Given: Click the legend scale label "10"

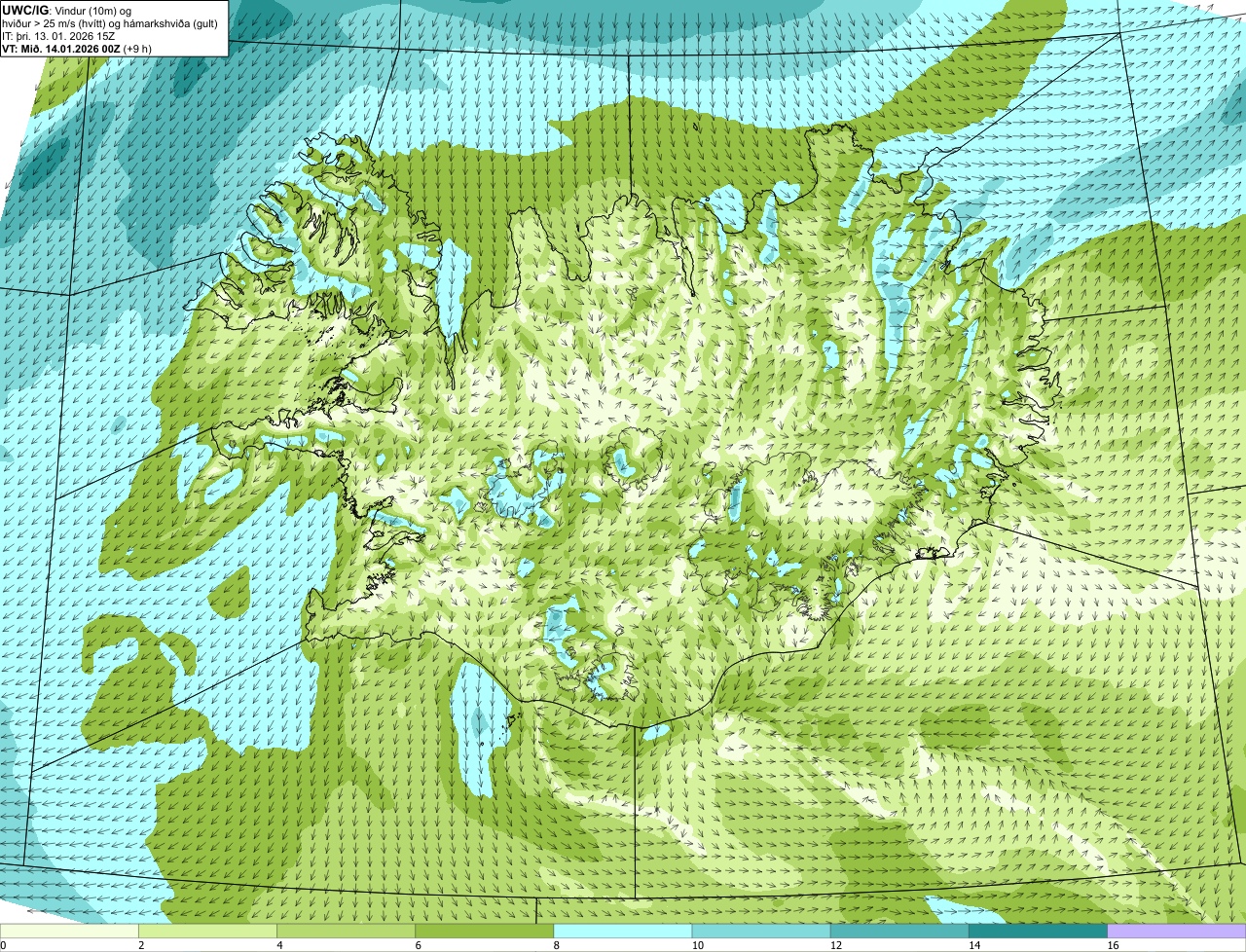Looking at the screenshot, I should 697,945.
